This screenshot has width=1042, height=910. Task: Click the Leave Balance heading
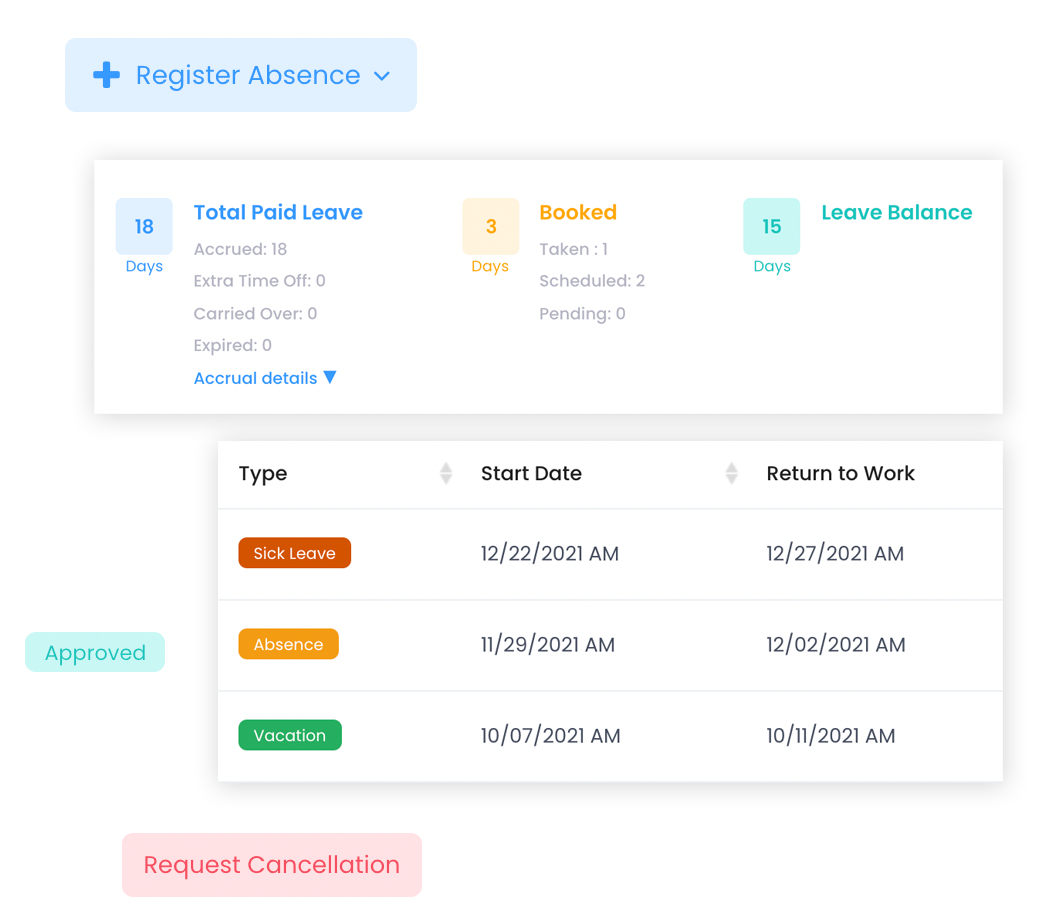tap(896, 212)
